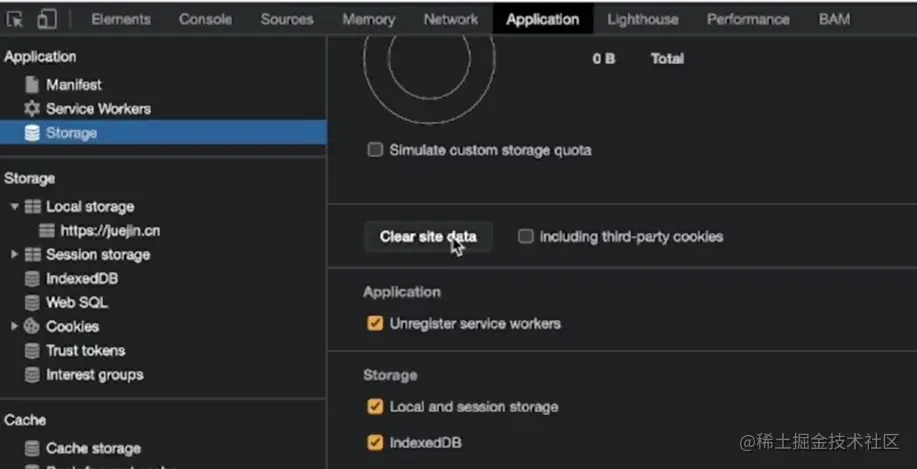Expand the Cookies tree node
Screen dimensions: 917x469
coord(14,327)
